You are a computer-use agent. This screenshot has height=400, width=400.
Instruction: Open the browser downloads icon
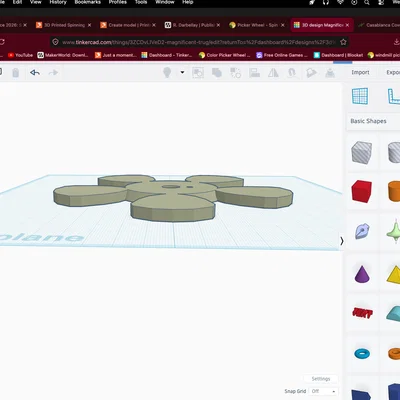[x=396, y=42]
